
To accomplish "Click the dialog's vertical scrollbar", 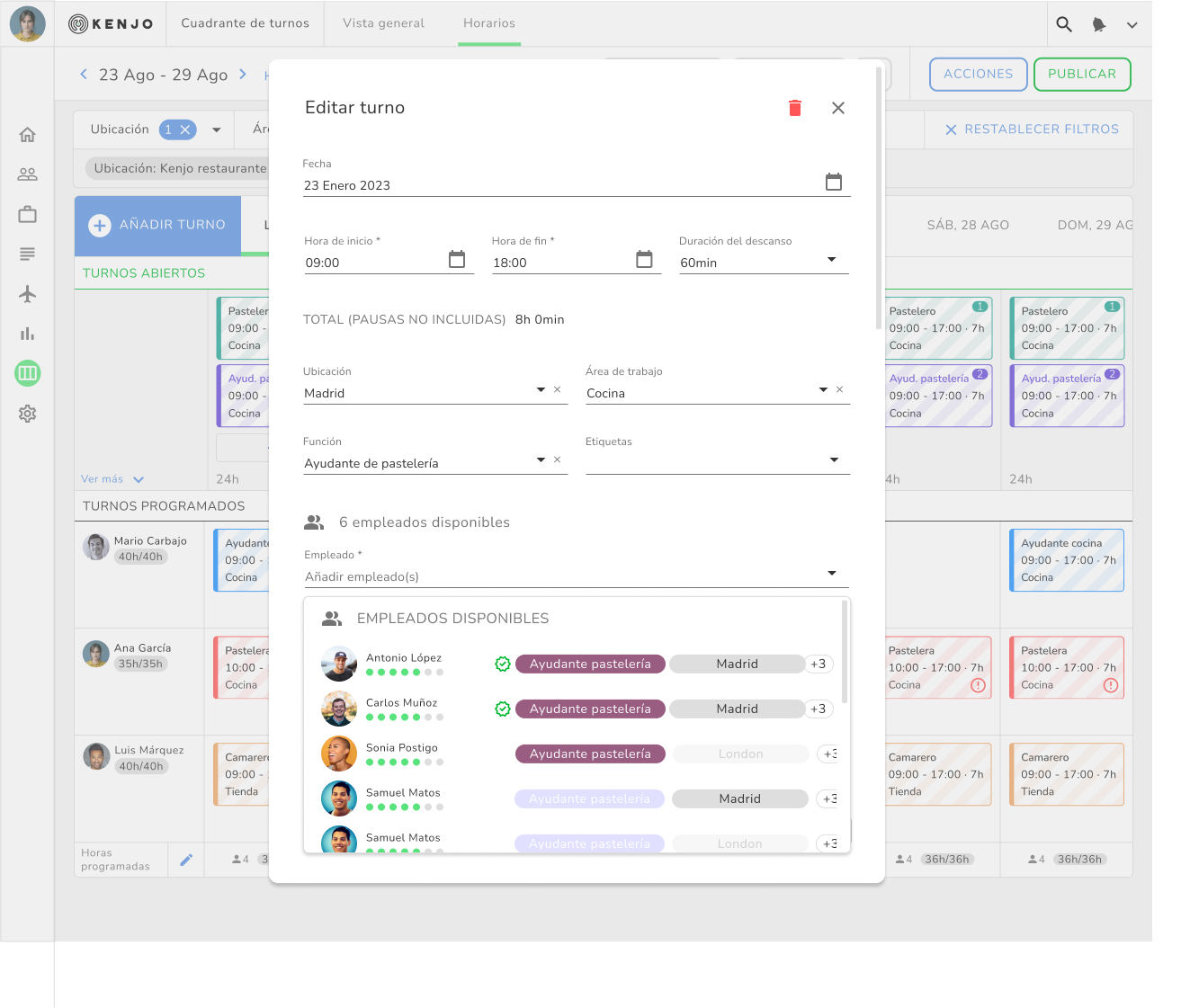I will coord(879,198).
